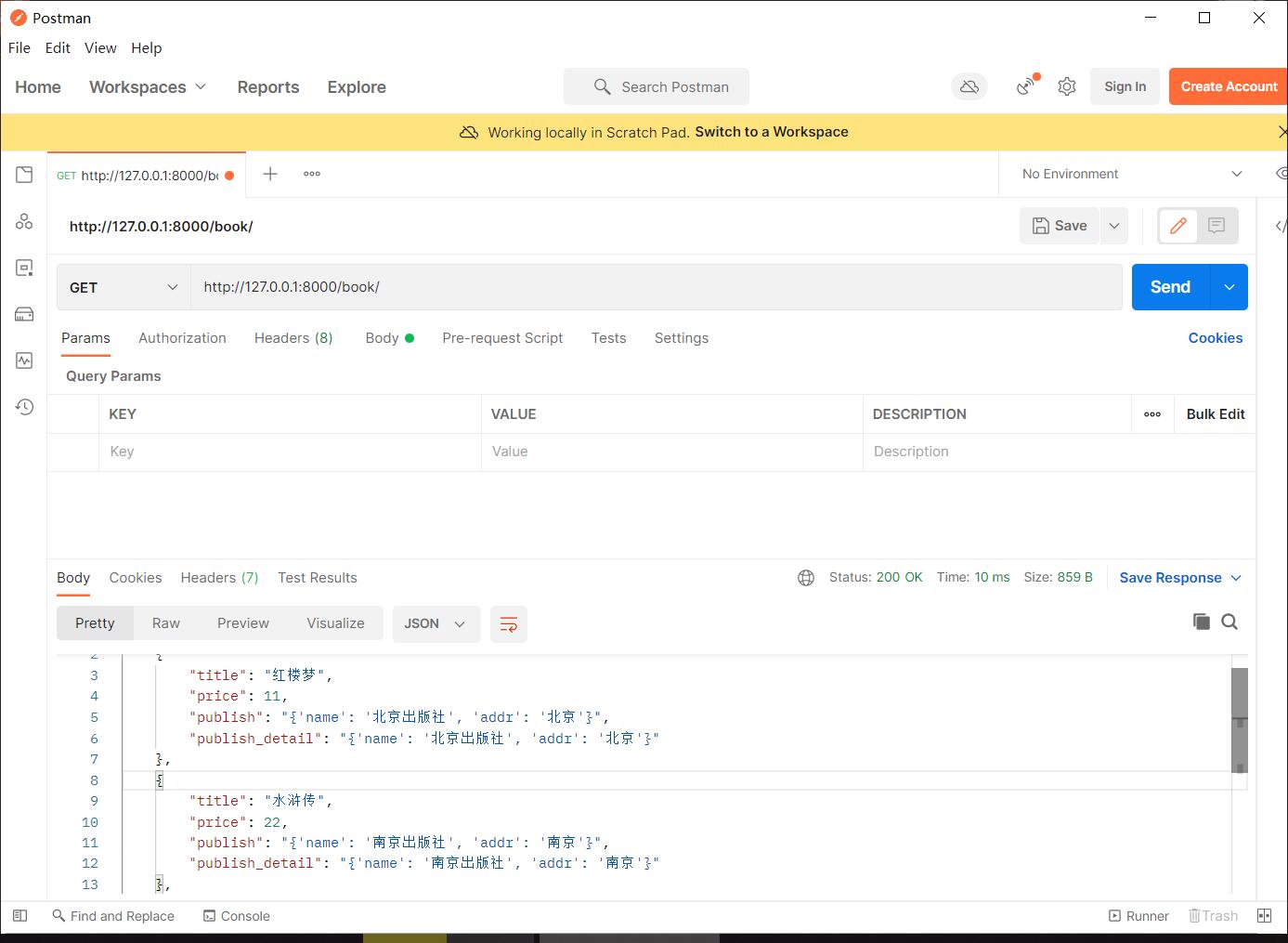Click the request URL input field

(x=657, y=287)
